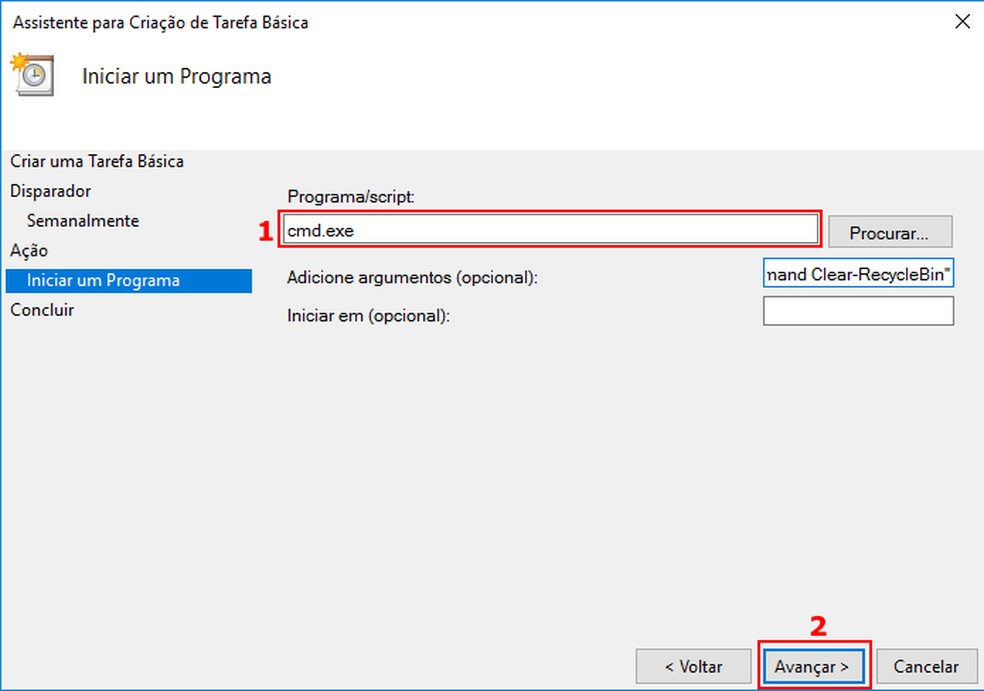Click the window title 'Assistente para Criação de Tarefa Básica'
This screenshot has width=984, height=691.
click(160, 22)
